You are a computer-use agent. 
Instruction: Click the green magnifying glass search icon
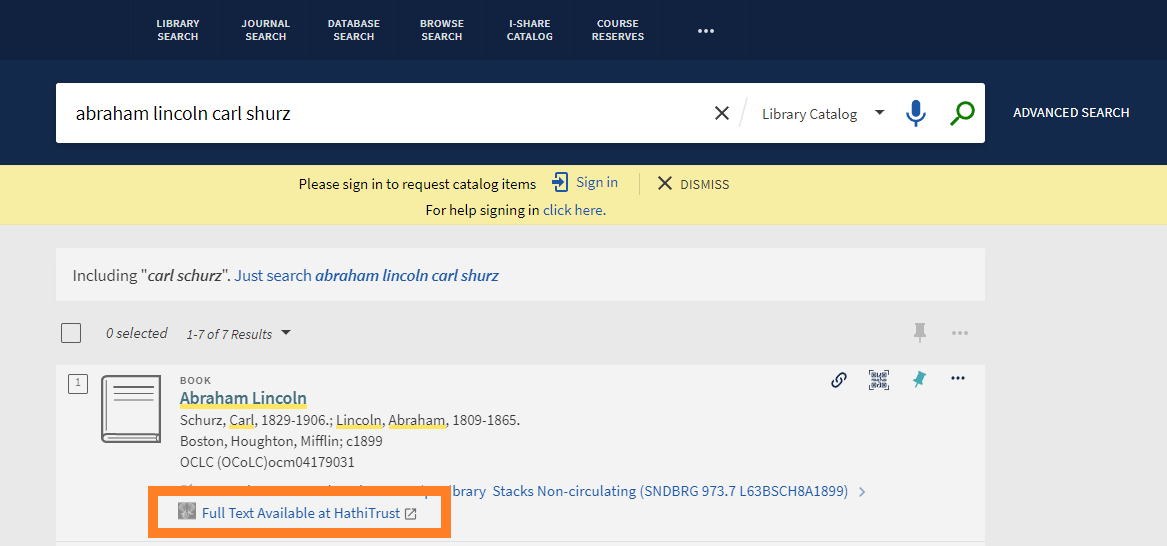click(961, 113)
